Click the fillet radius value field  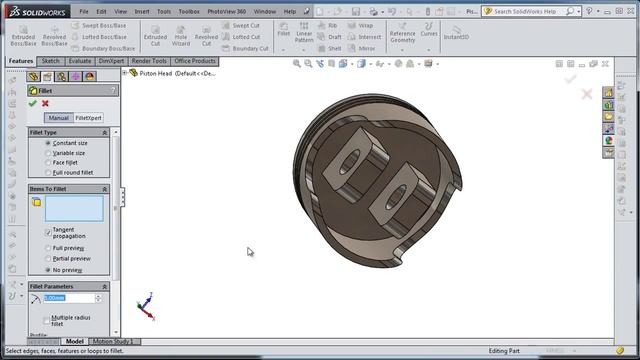point(69,298)
